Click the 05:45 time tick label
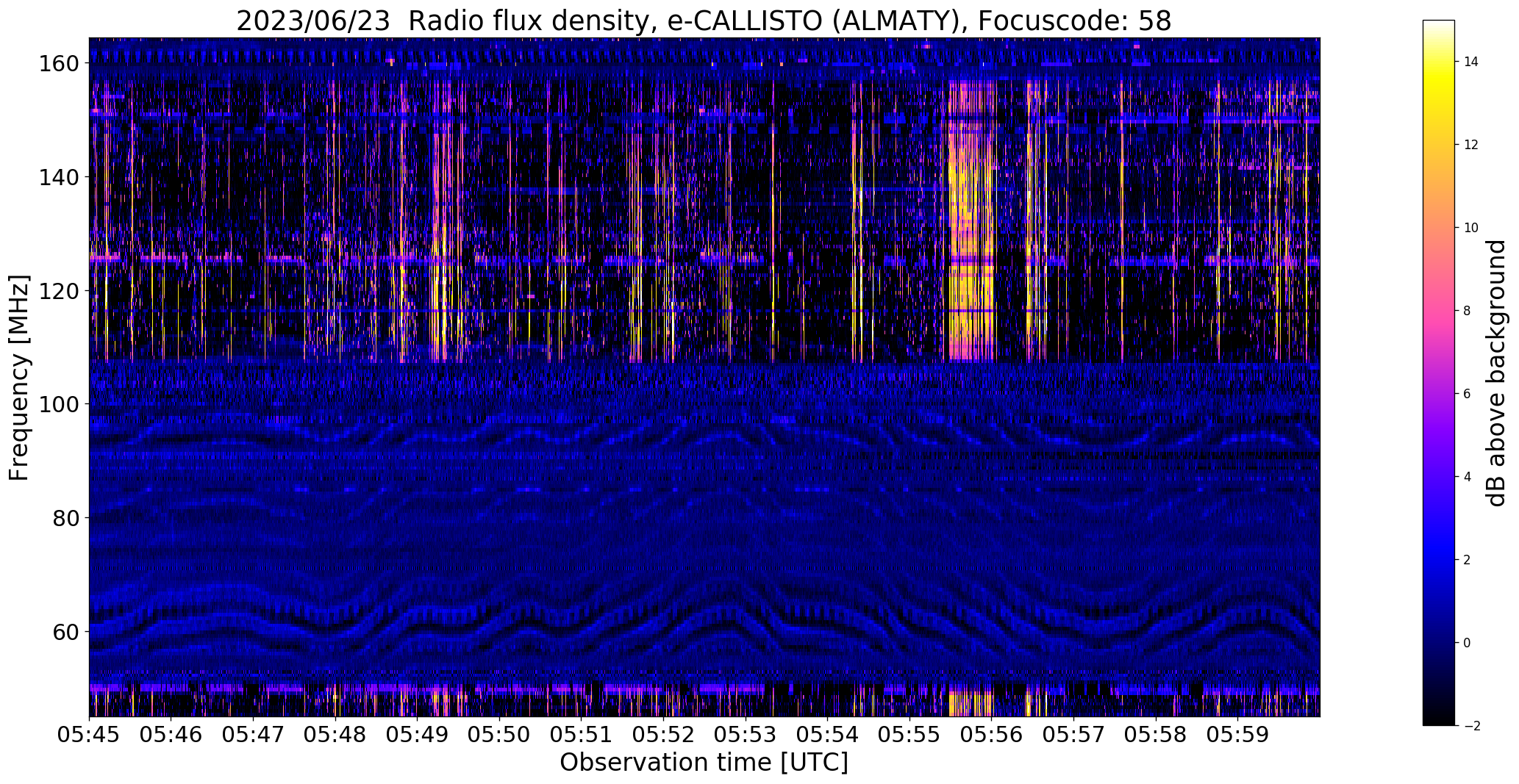 89,734
